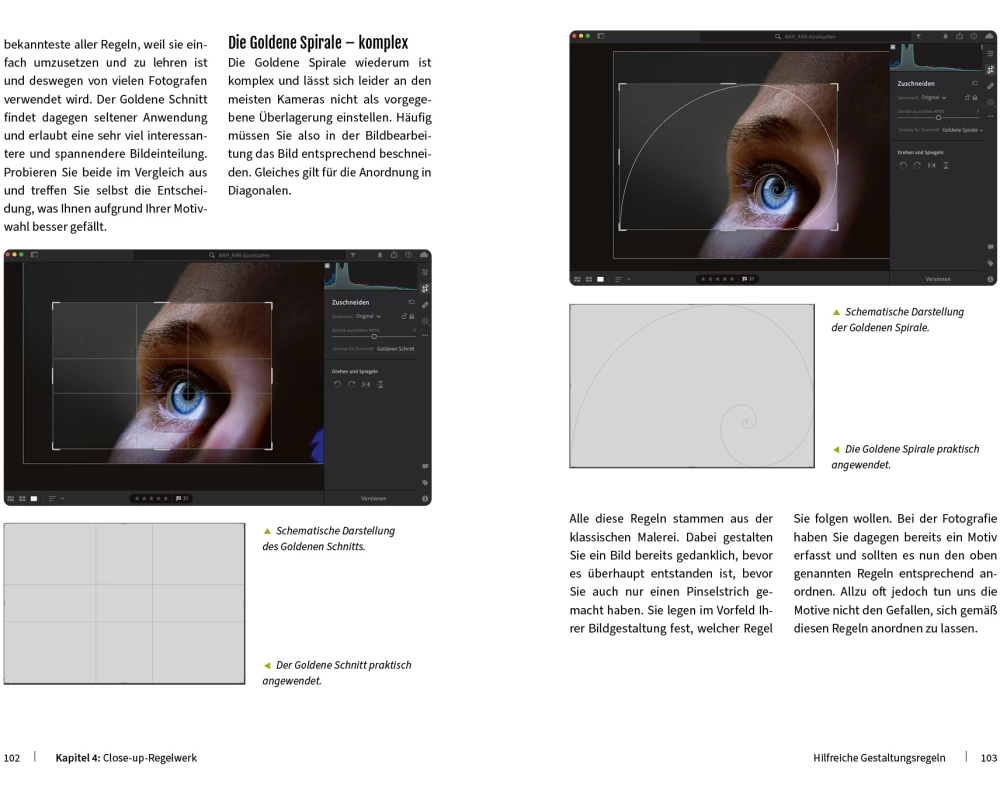The image size is (1000, 800).
Task: Click rotate left icon in Goldener Schnitt window
Action: pos(338,384)
